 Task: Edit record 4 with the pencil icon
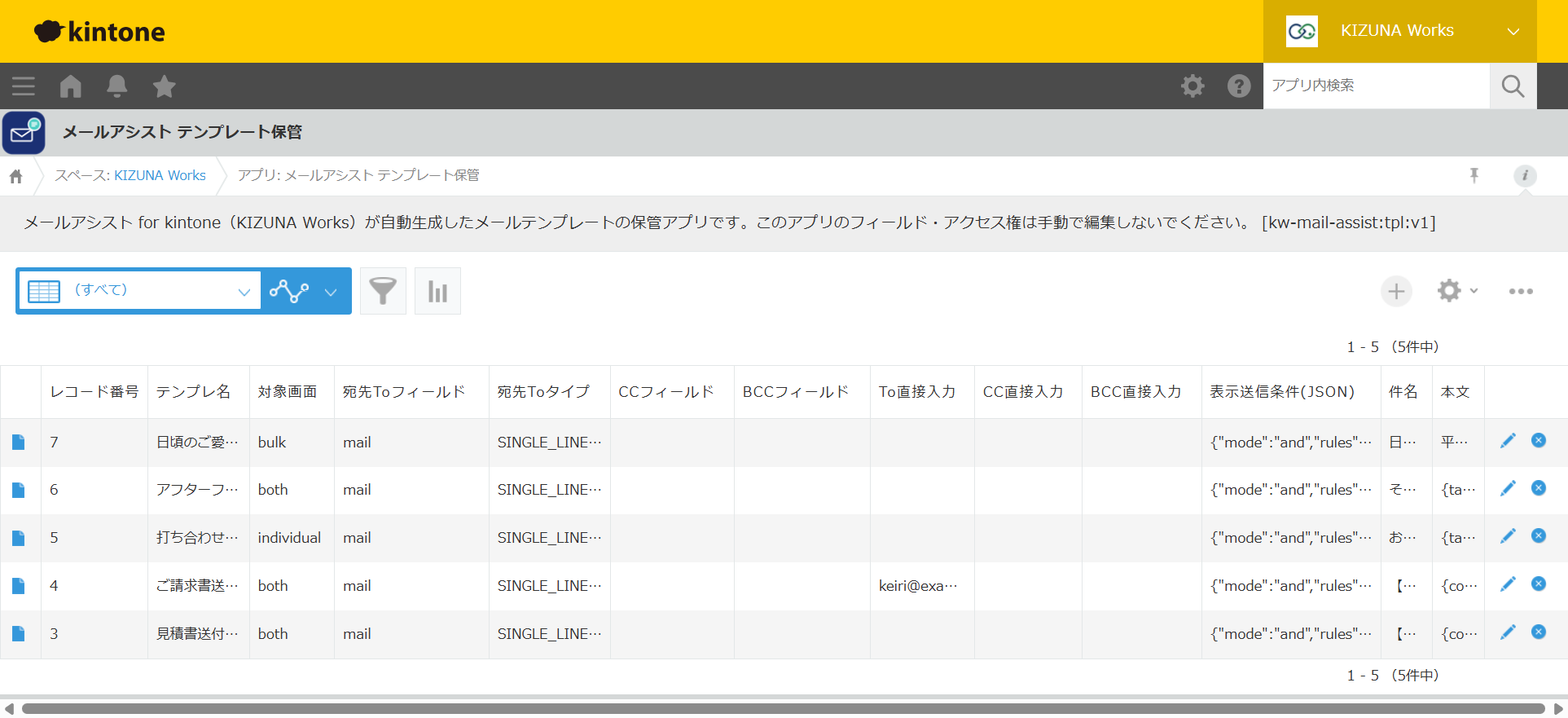pyautogui.click(x=1508, y=584)
